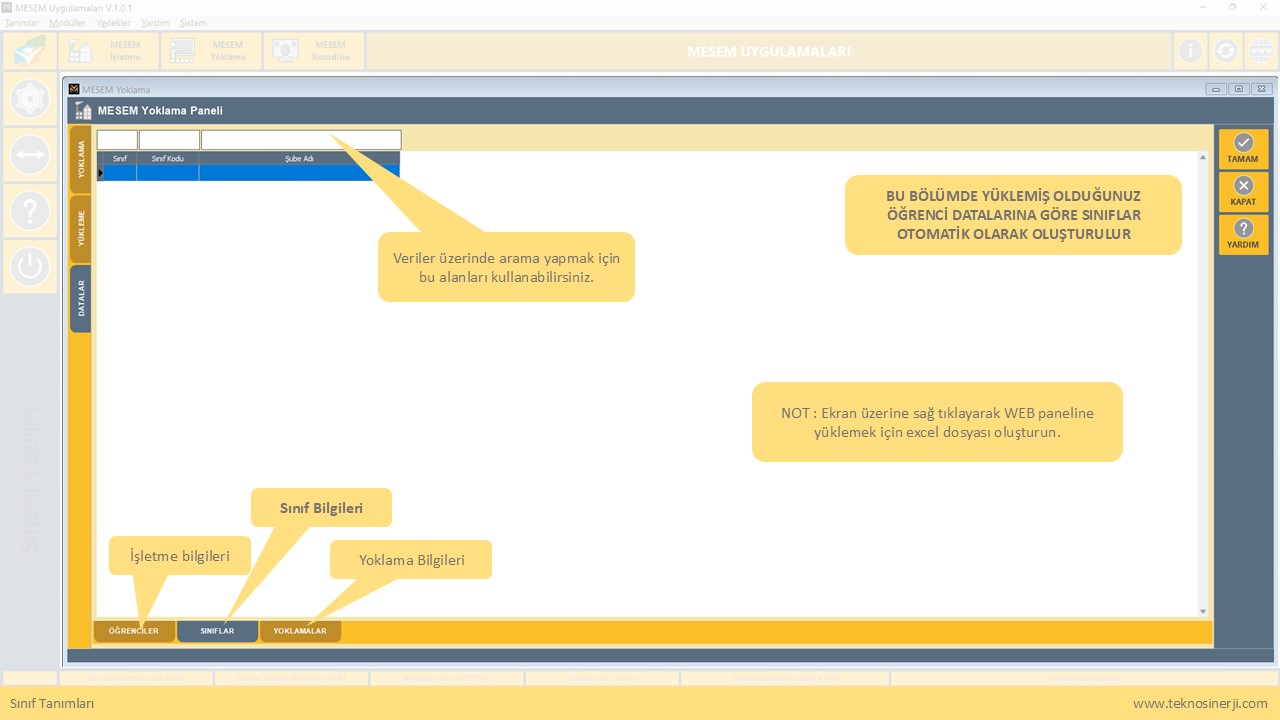Image resolution: width=1280 pixels, height=720 pixels.
Task: Switch to the YOKLAMALAR bottom tab
Action: click(x=300, y=631)
